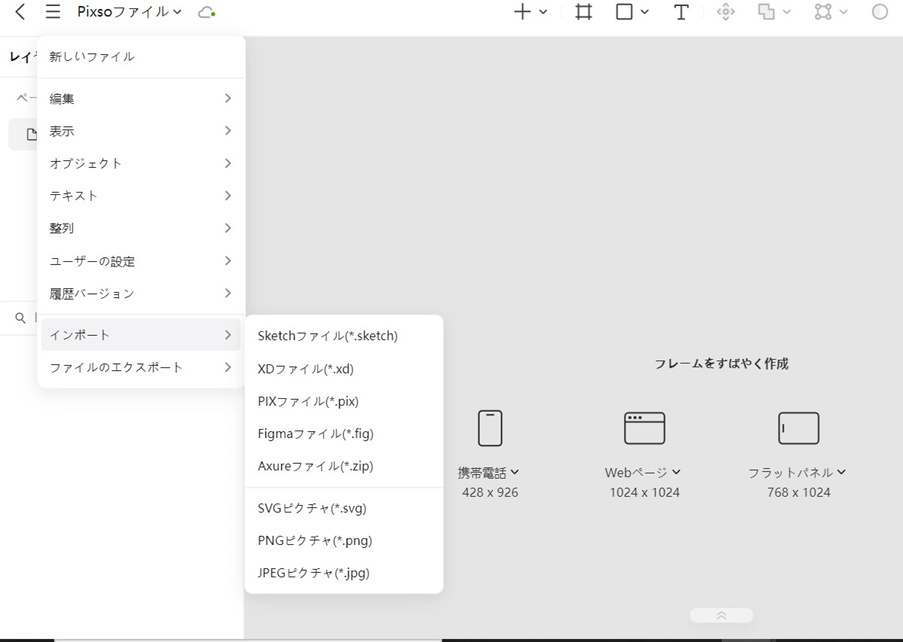Go back with the left arrow icon

coord(20,12)
